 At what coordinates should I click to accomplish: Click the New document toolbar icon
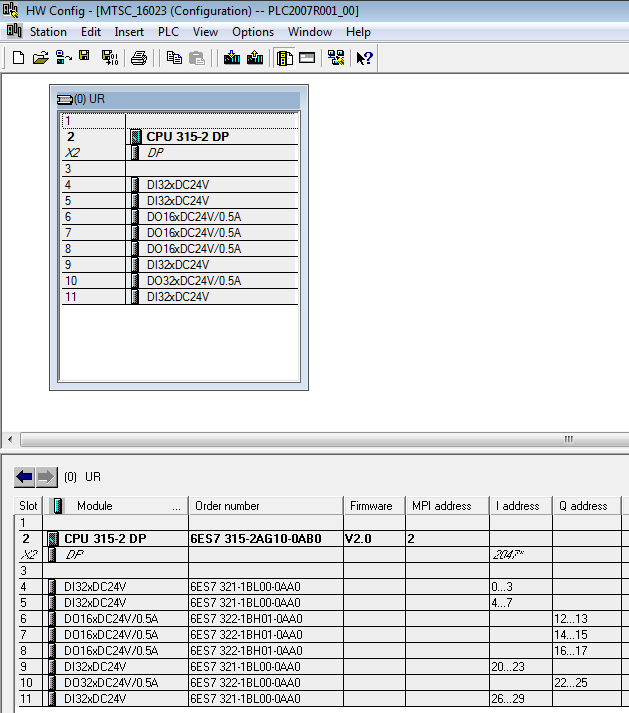pos(18,58)
